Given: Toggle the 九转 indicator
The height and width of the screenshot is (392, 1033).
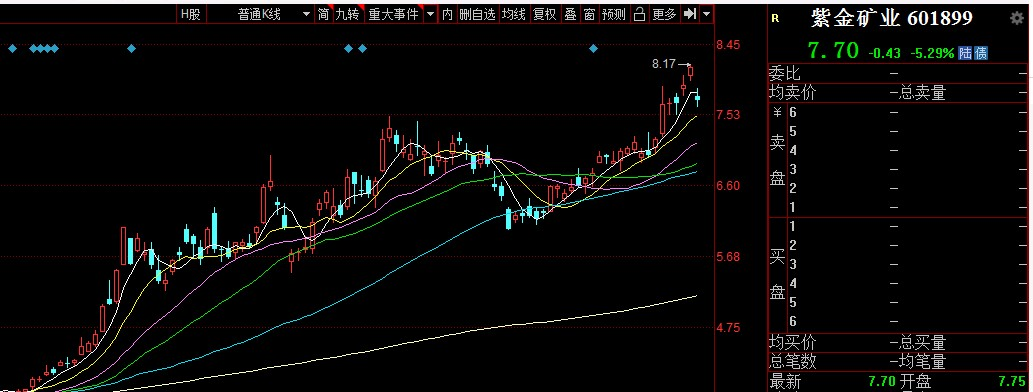Looking at the screenshot, I should pos(347,14).
